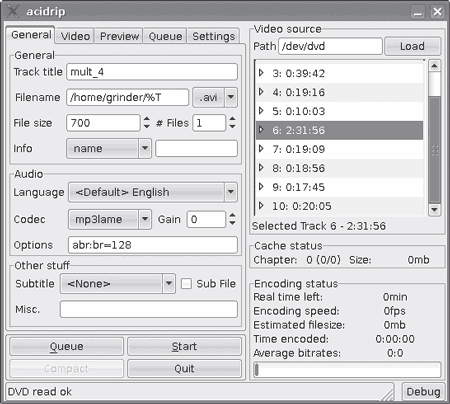
Task: Switch to the Video tab
Action: (75, 36)
